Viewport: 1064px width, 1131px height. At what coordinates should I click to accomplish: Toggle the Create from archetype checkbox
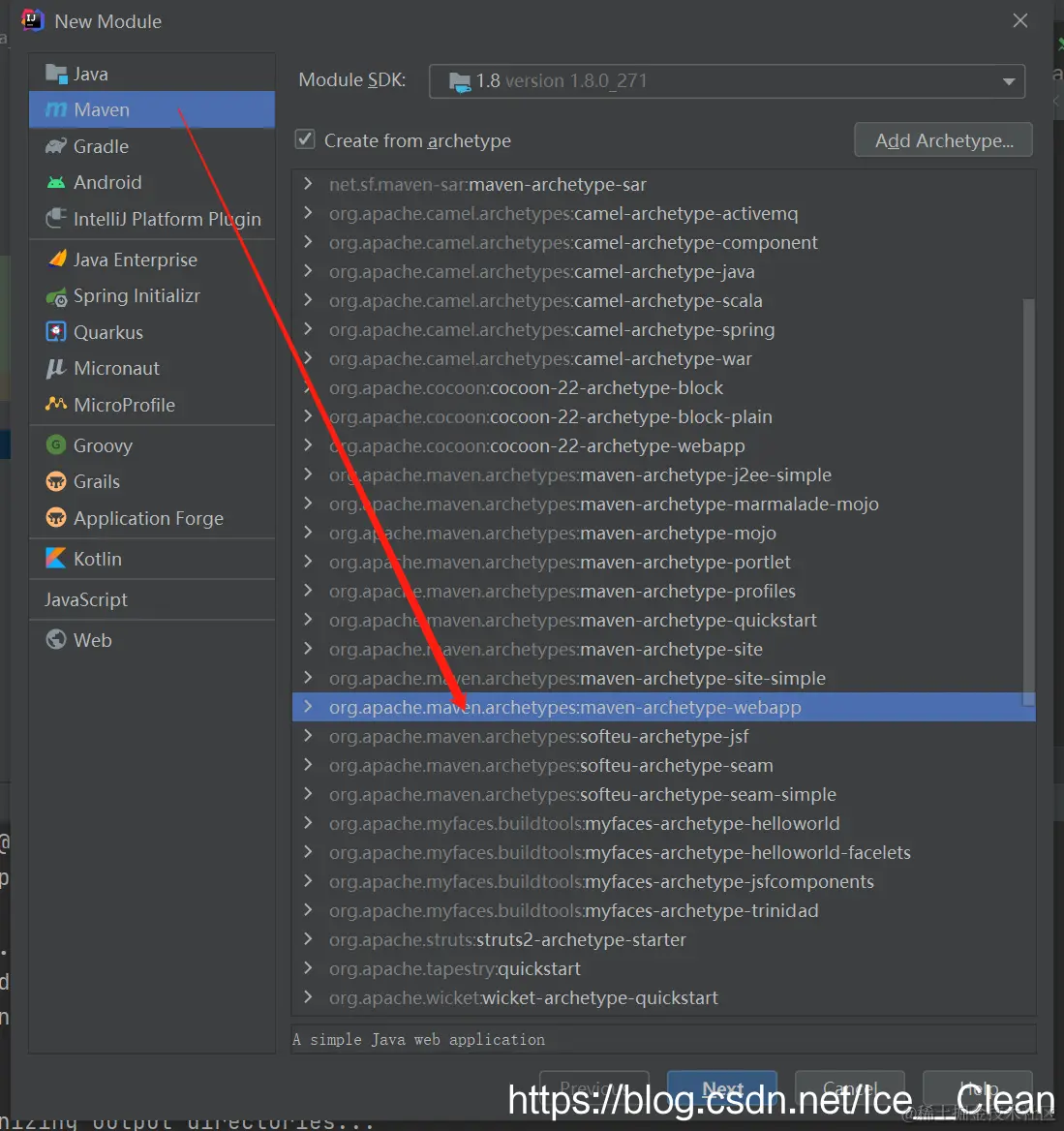305,139
